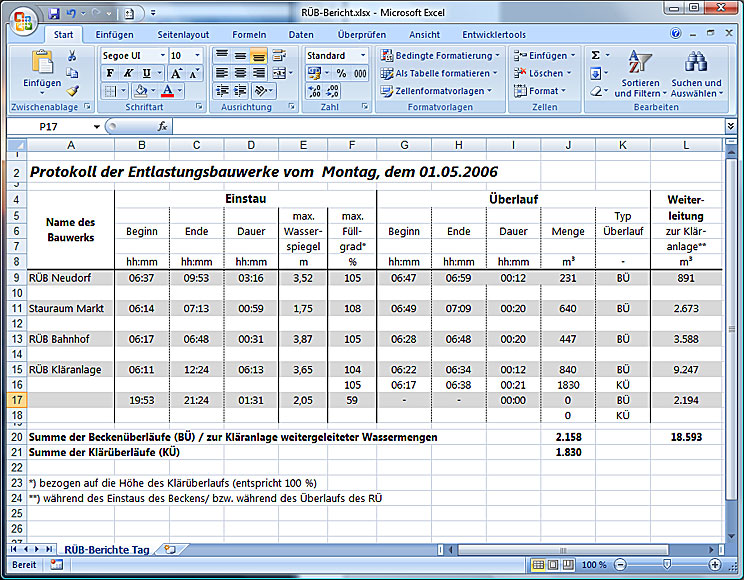Click Löschen in the Zellen group
This screenshot has width=744, height=580.
tap(543, 73)
